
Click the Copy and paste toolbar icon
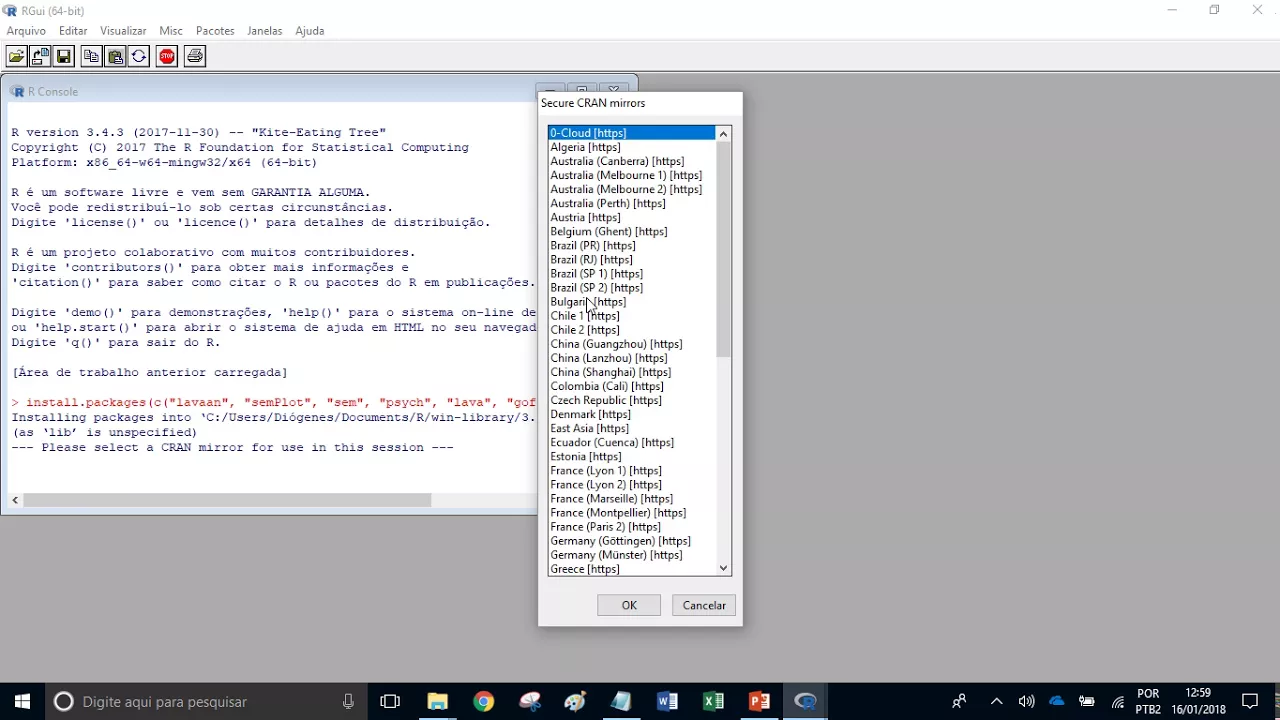coord(139,57)
